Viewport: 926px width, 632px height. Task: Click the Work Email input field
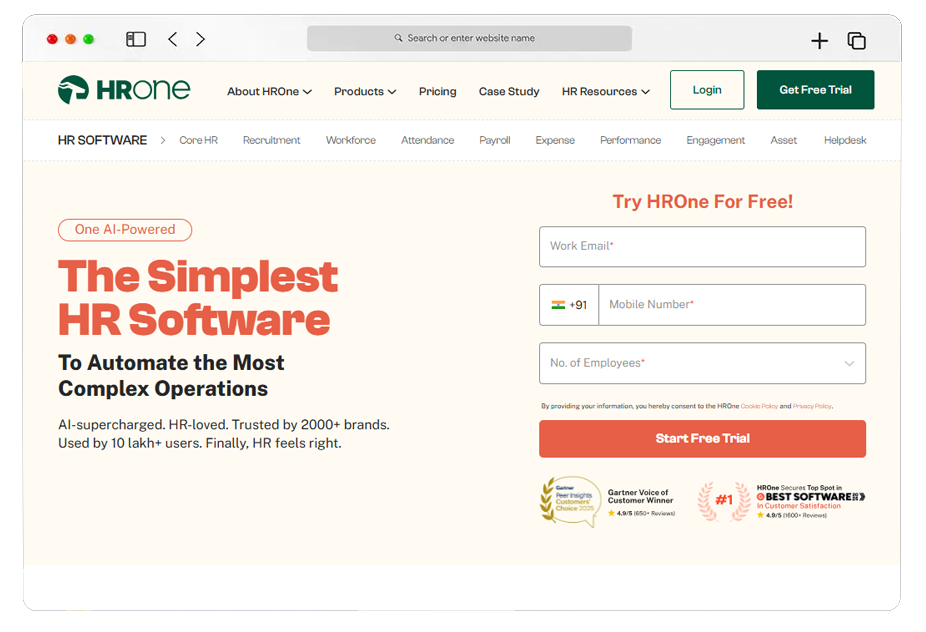point(702,247)
